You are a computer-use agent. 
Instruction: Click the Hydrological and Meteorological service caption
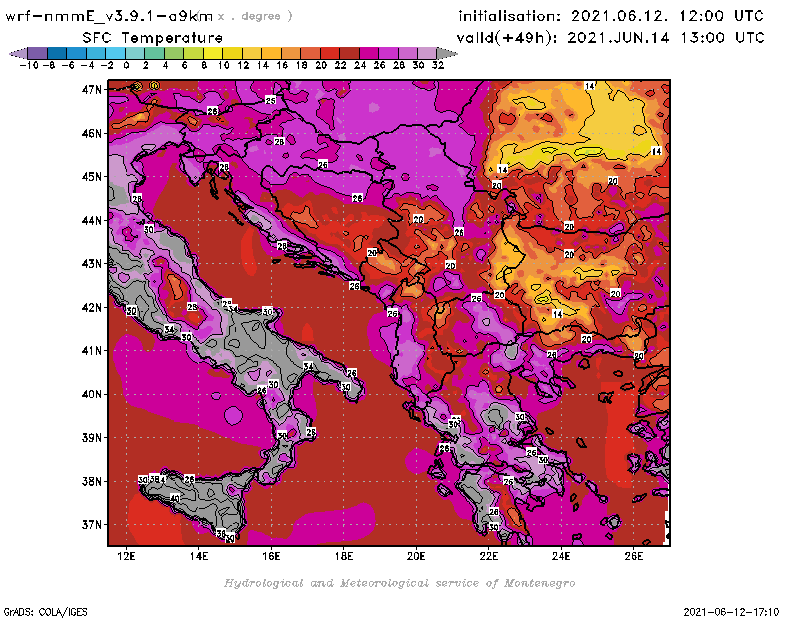click(399, 583)
